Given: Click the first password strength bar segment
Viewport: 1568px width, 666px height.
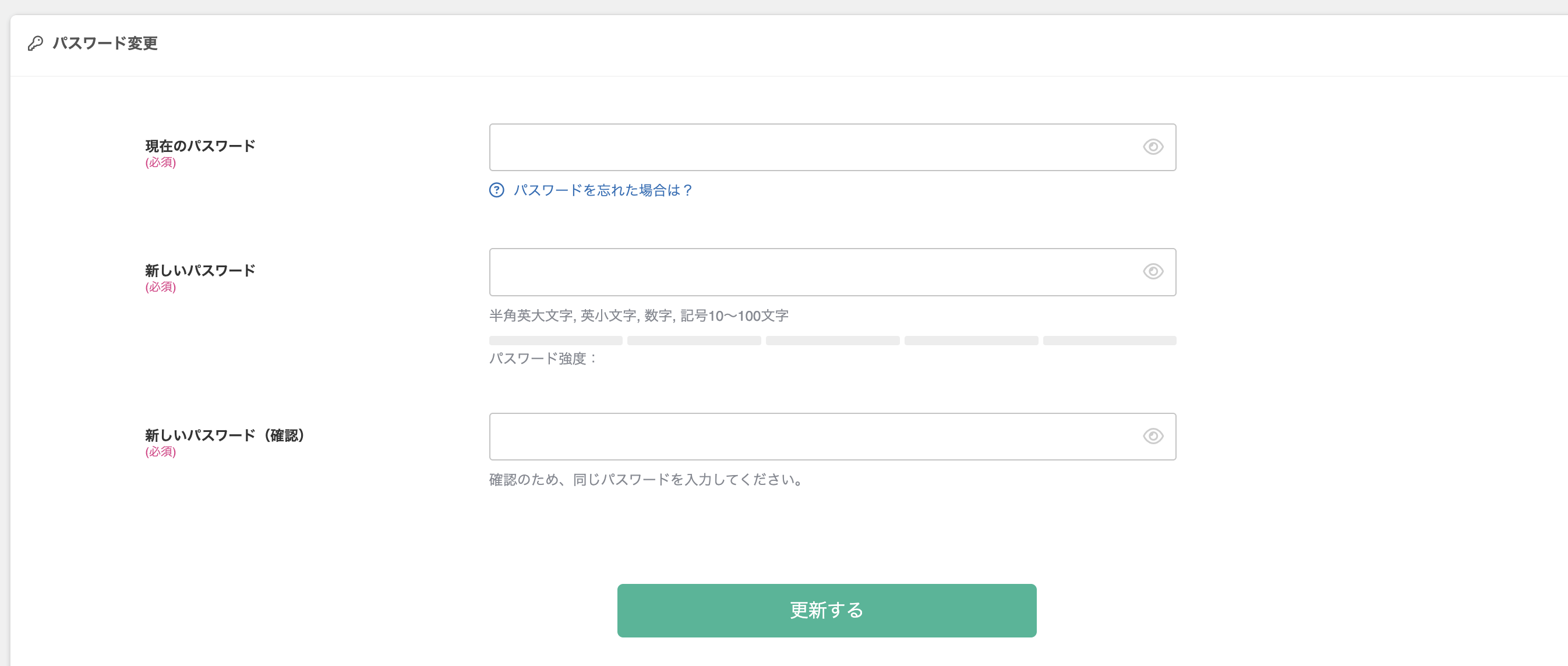Looking at the screenshot, I should click(556, 341).
